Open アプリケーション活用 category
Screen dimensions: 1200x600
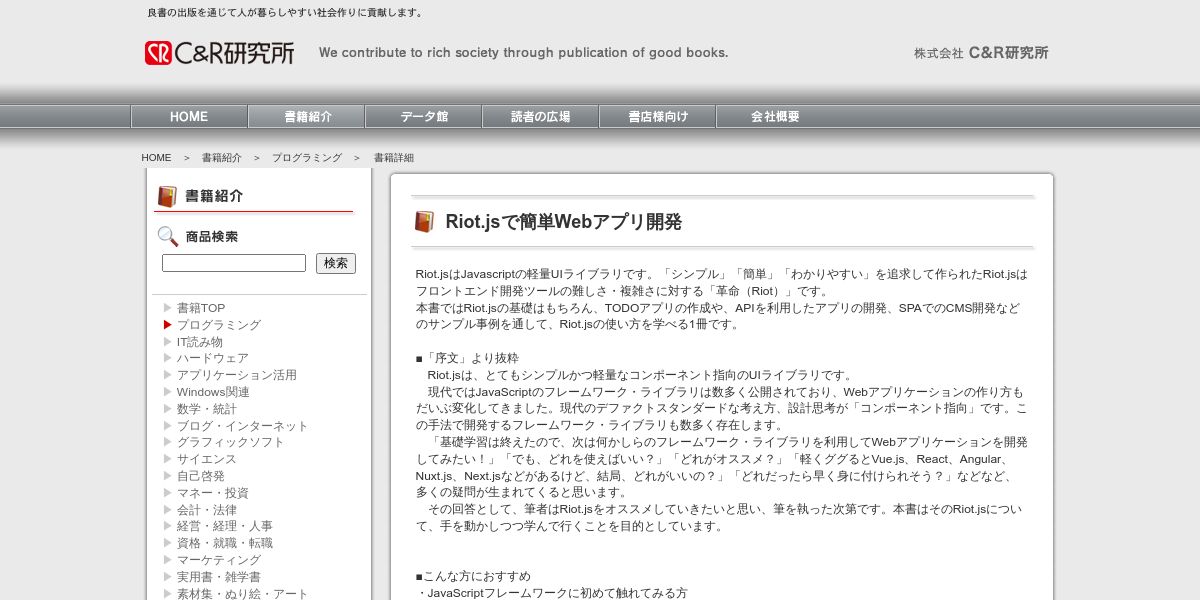point(237,375)
